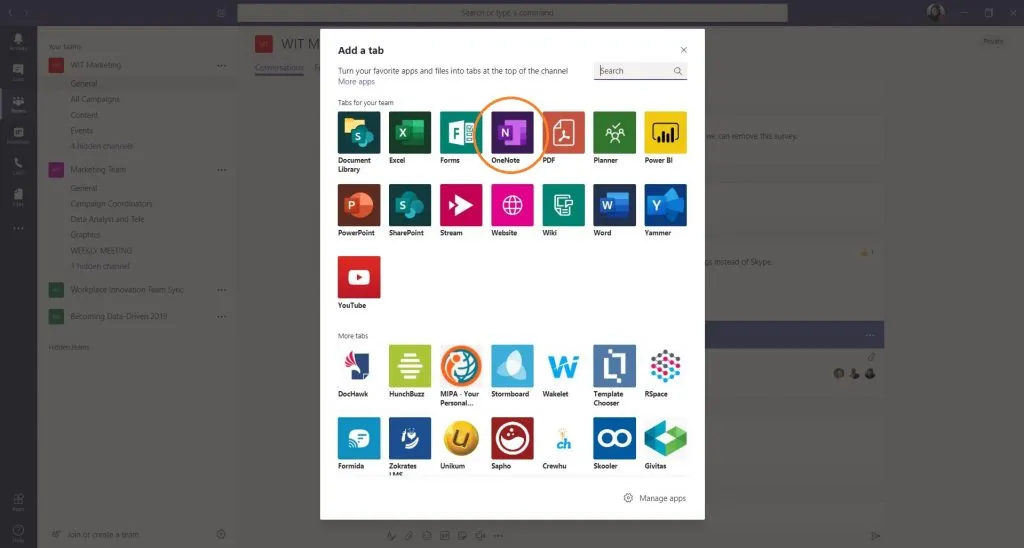
Task: Select the Skooler app tile
Action: [x=614, y=438]
